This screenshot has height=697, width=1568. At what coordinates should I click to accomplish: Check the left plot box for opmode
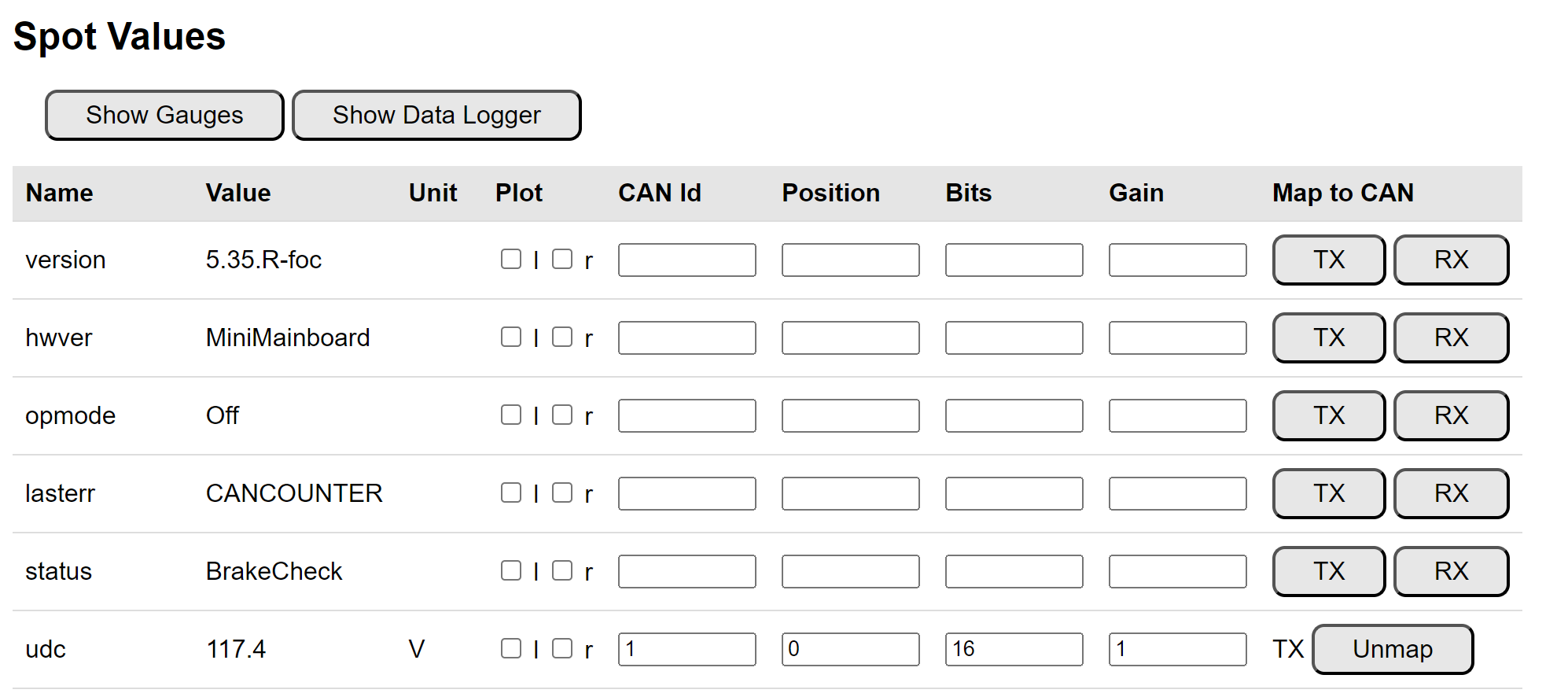point(511,415)
